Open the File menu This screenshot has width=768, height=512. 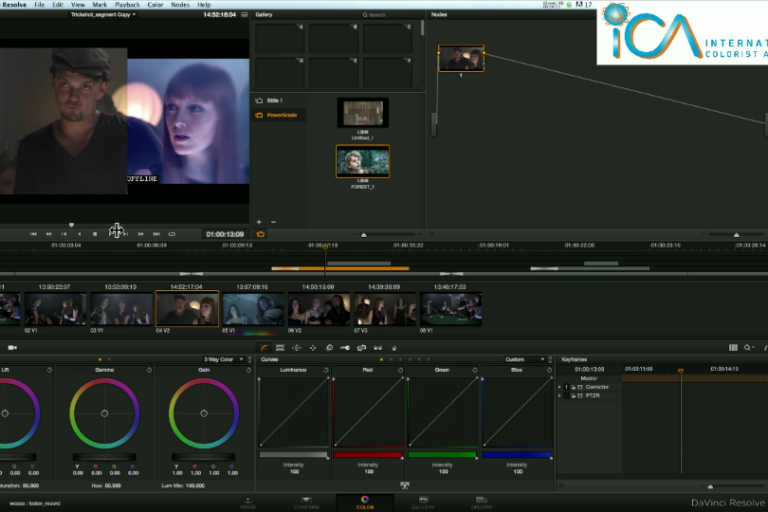pyautogui.click(x=39, y=4)
